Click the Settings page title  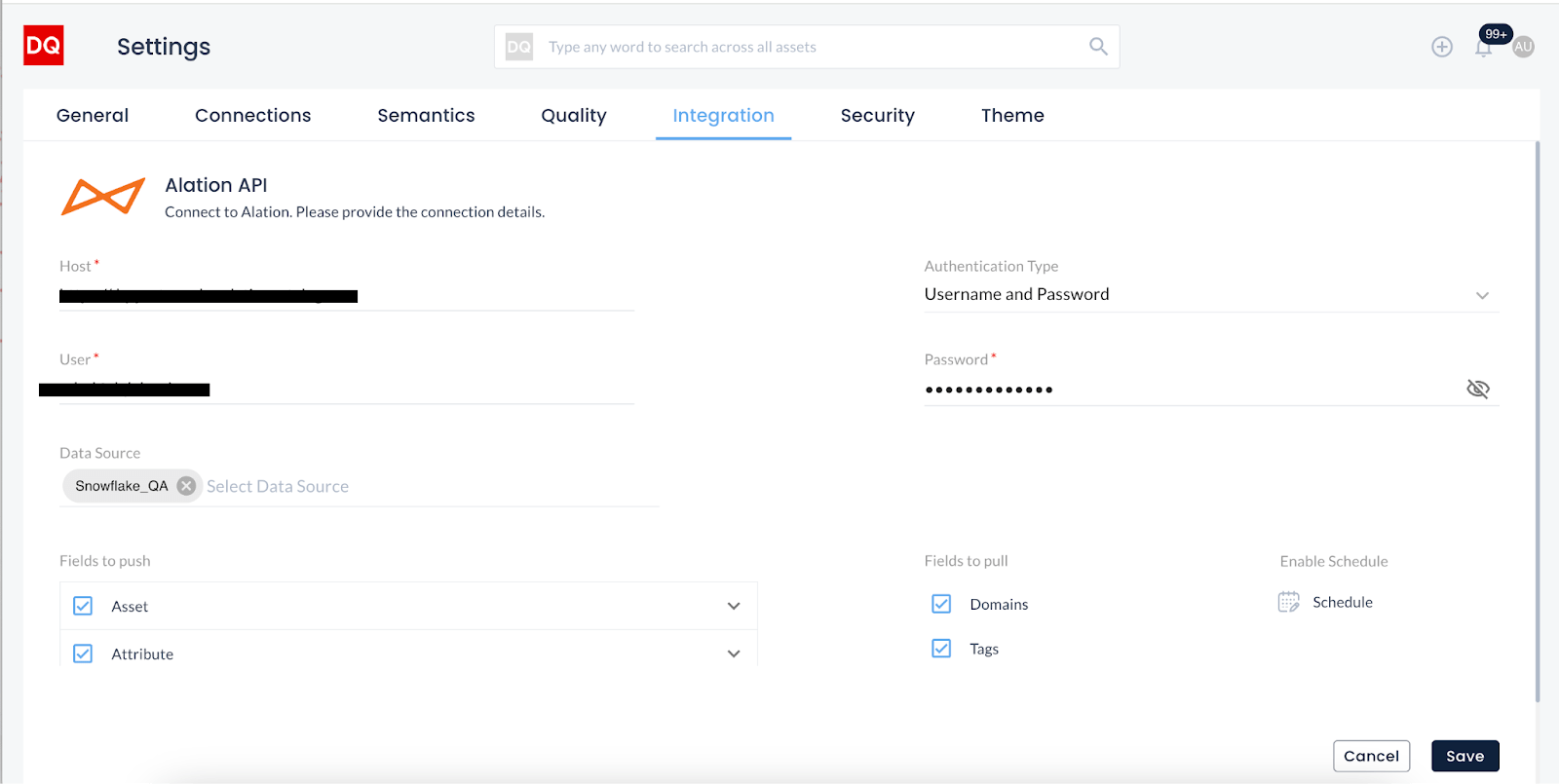pyautogui.click(x=164, y=47)
